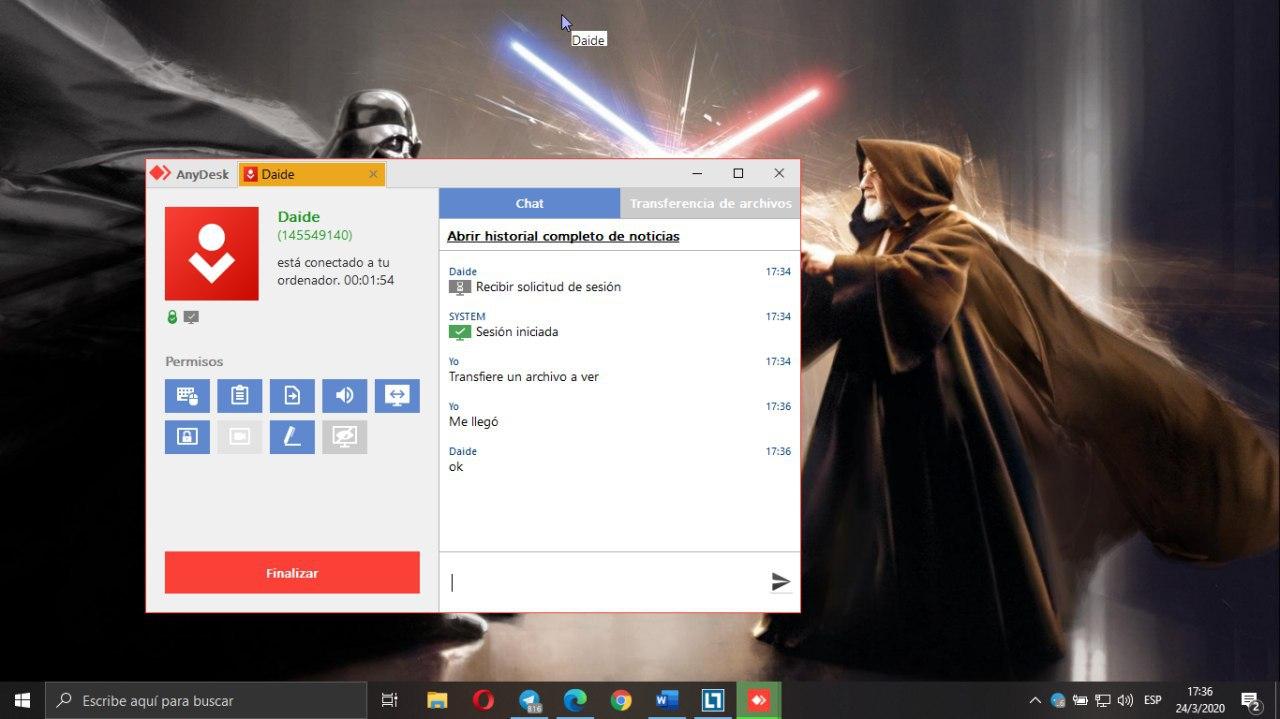This screenshot has height=719, width=1280.
Task: Click Daide's red AnyDesk avatar
Action: point(212,254)
